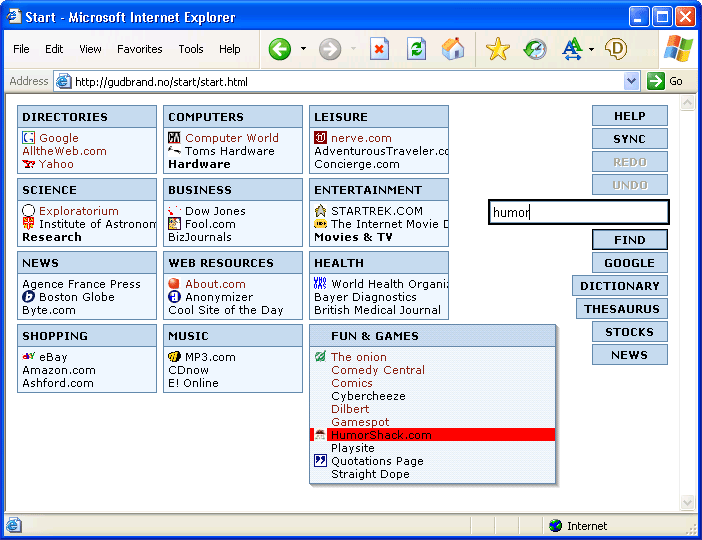The height and width of the screenshot is (540, 702).
Task: Click the Exploratorium circle icon
Action: point(28,210)
